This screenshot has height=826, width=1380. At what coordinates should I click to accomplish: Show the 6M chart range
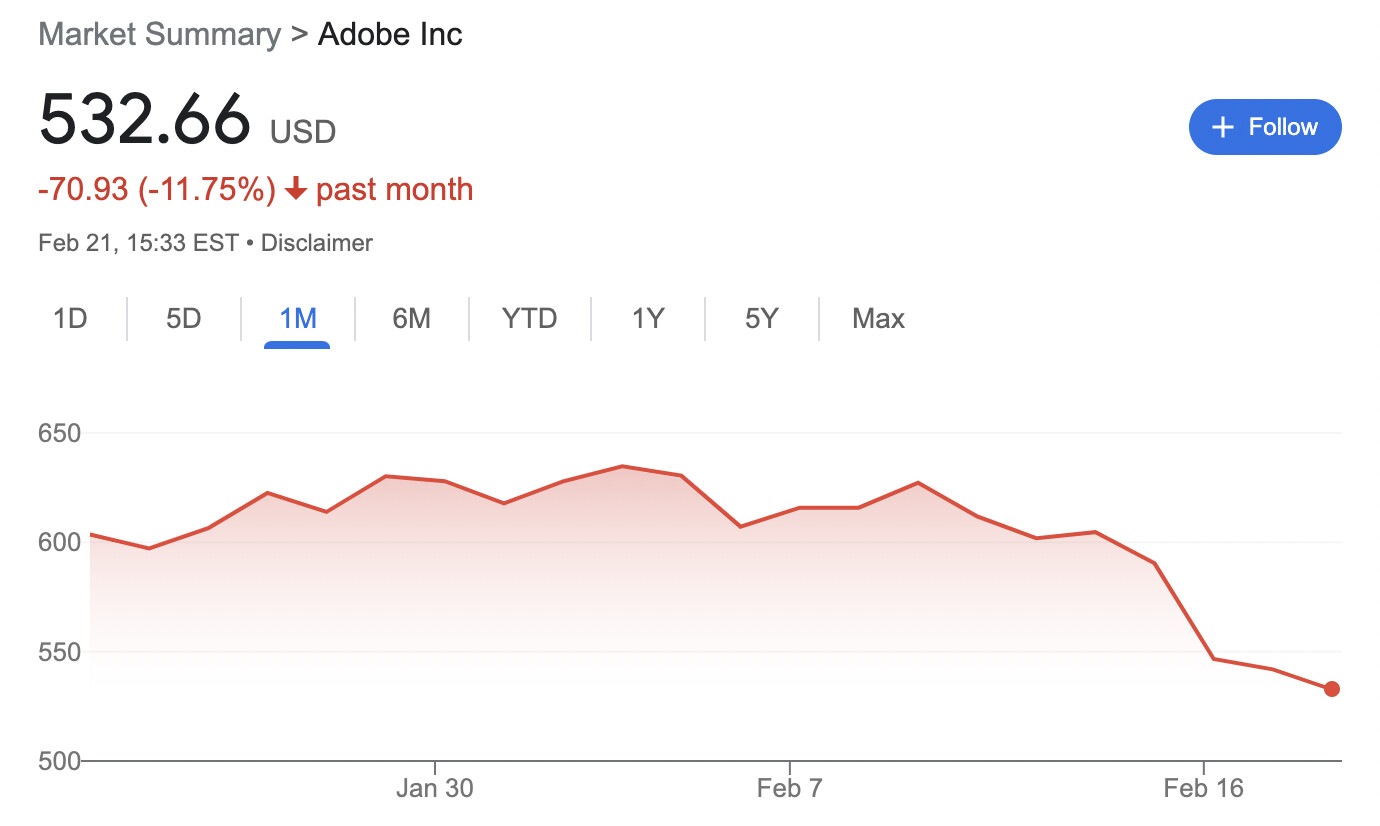[x=411, y=319]
